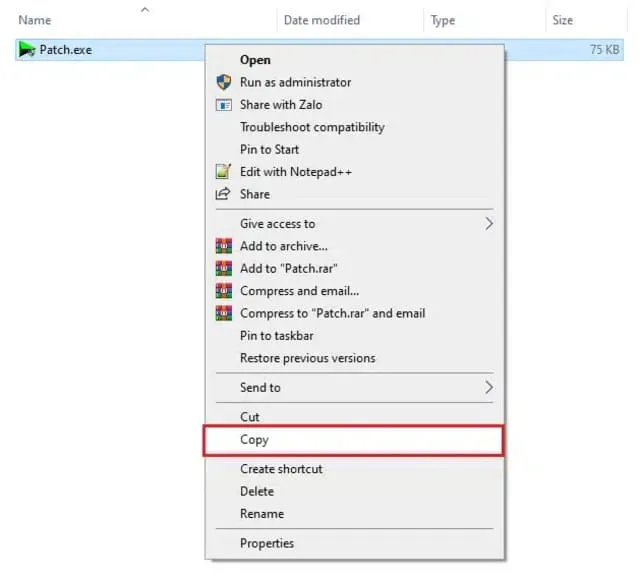
Task: Click the Zalo icon beside Share with Zalo
Action: pyautogui.click(x=224, y=105)
